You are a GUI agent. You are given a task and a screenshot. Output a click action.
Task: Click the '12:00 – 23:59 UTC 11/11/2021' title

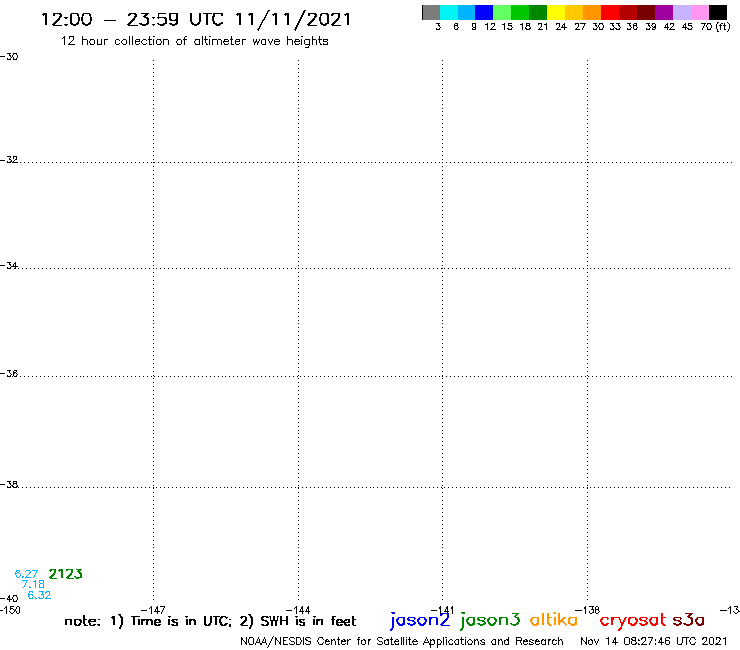(196, 20)
